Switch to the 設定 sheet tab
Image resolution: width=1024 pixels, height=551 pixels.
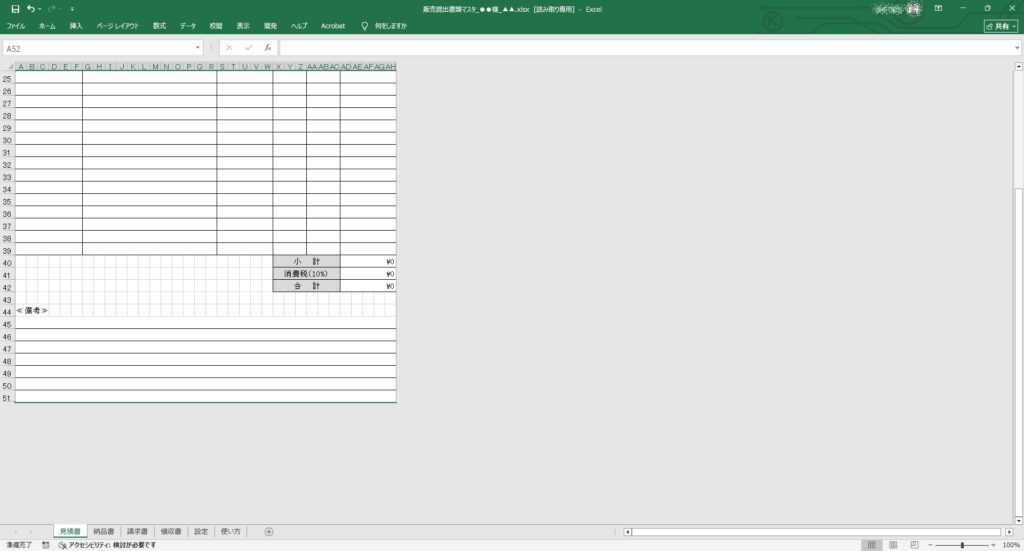[x=201, y=531]
